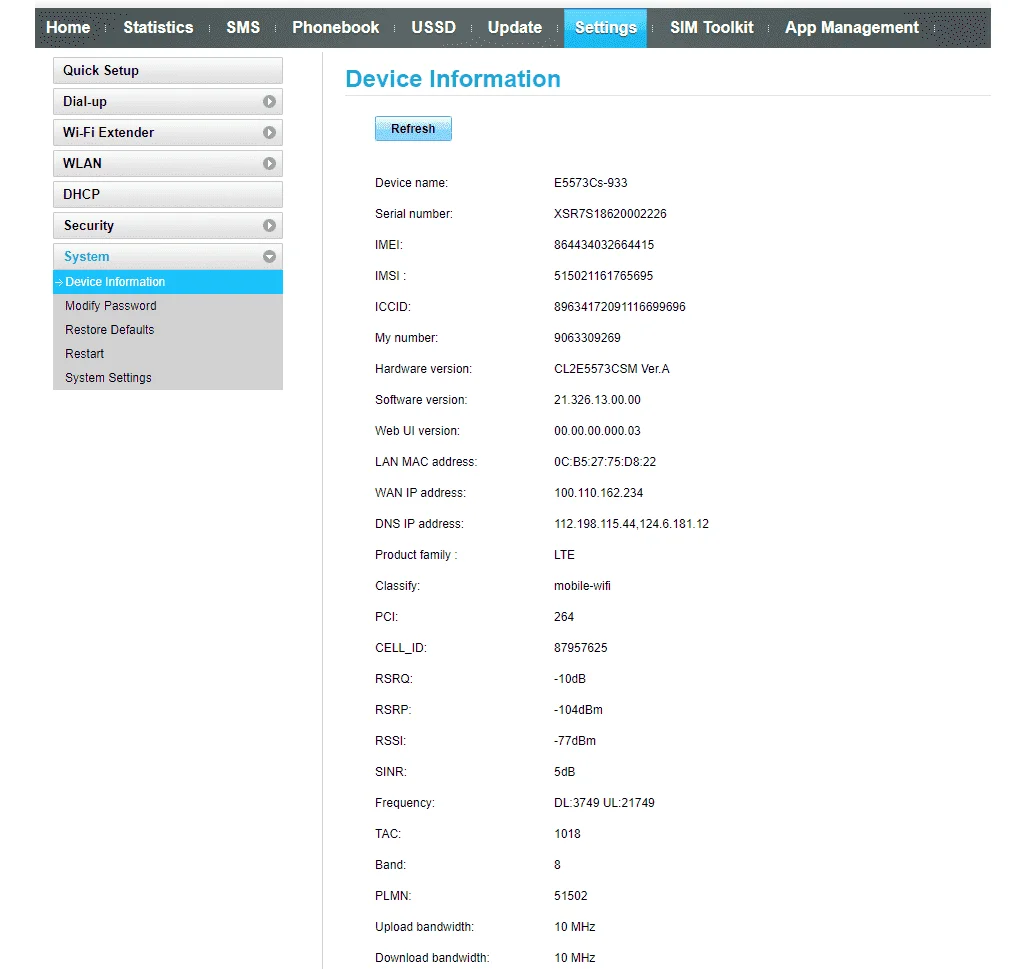This screenshot has height=969, width=1027.
Task: Click Web UI version 00.00.00.000.03
Action: pyautogui.click(x=597, y=430)
